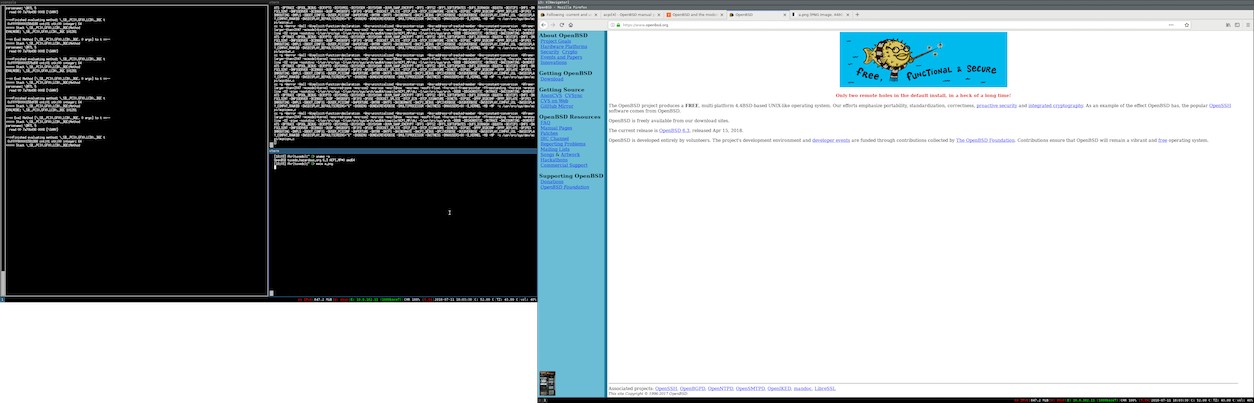Open the Reporting Problems link
This screenshot has width=1254, height=403.
[563, 144]
